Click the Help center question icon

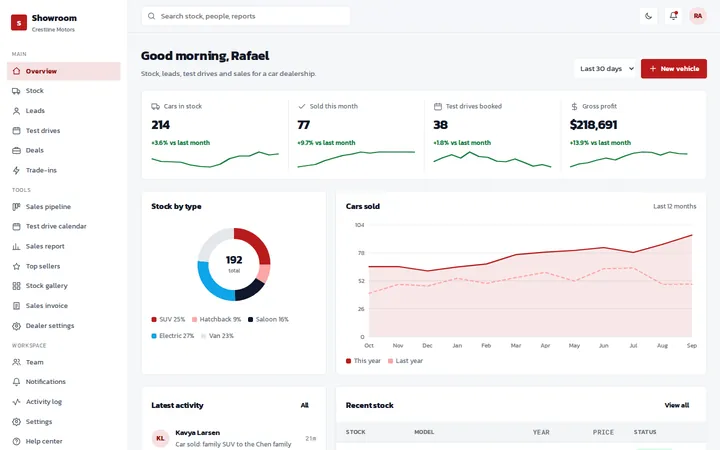(x=17, y=441)
